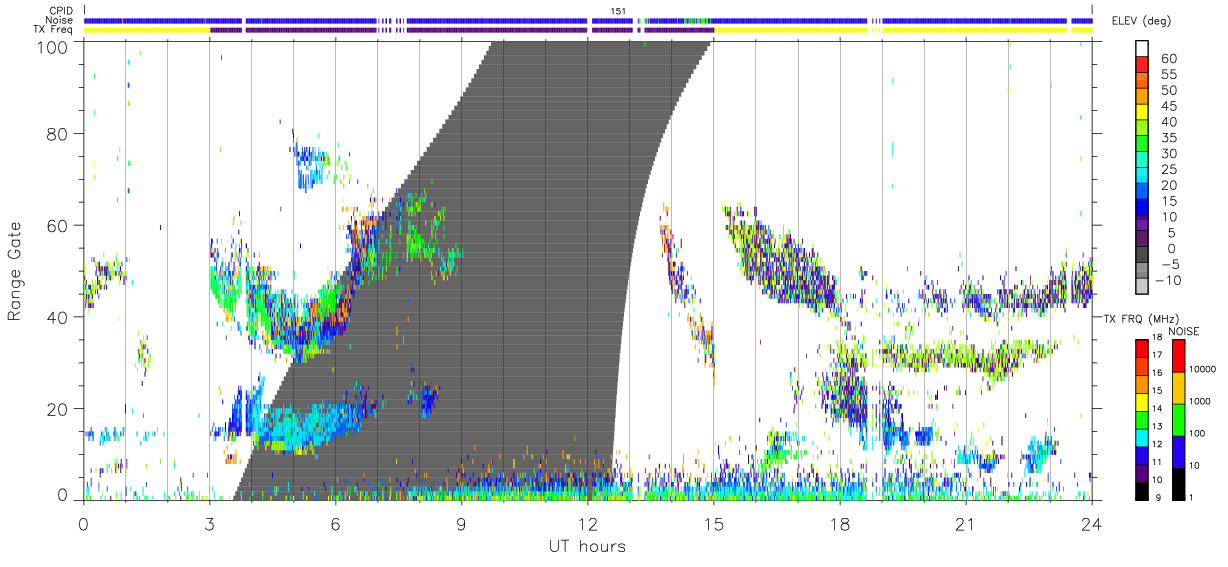Click the 'CPID' label at top left
Image resolution: width=1228 pixels, height=567 pixels.
[63, 10]
